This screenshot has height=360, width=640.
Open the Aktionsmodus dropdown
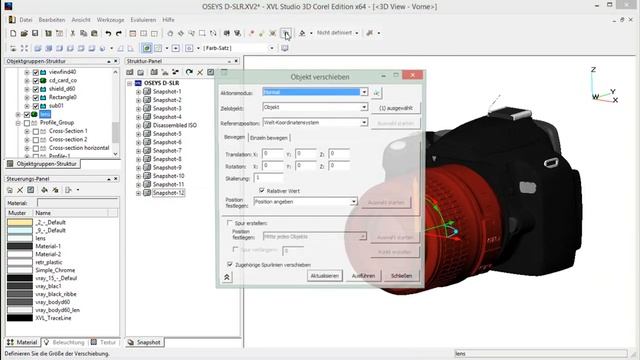pyautogui.click(x=364, y=92)
